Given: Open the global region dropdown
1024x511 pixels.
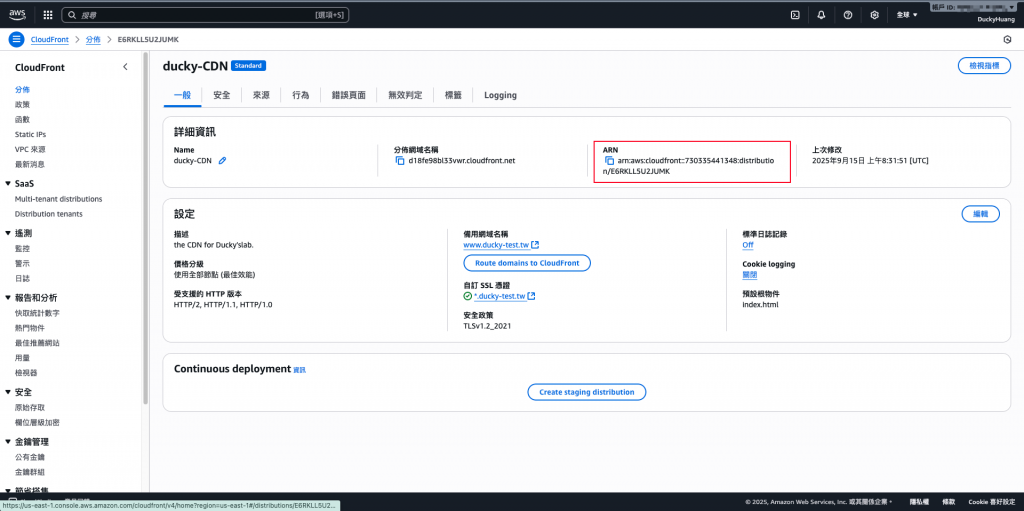Looking at the screenshot, I should [x=907, y=14].
